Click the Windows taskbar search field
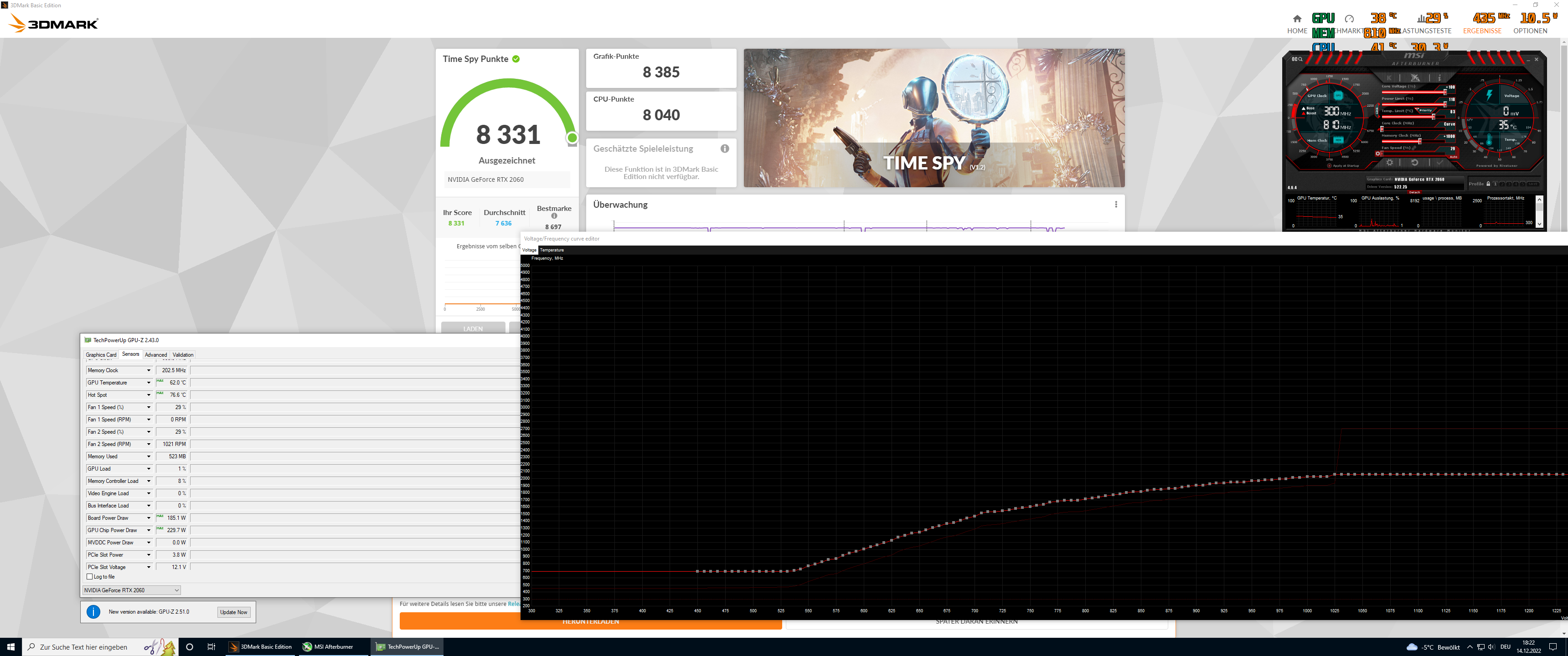This screenshot has width=1568, height=656. 83,647
